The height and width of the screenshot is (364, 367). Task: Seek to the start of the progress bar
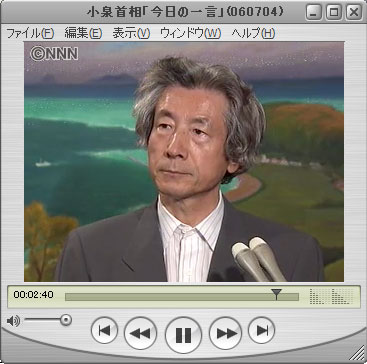click(66, 297)
